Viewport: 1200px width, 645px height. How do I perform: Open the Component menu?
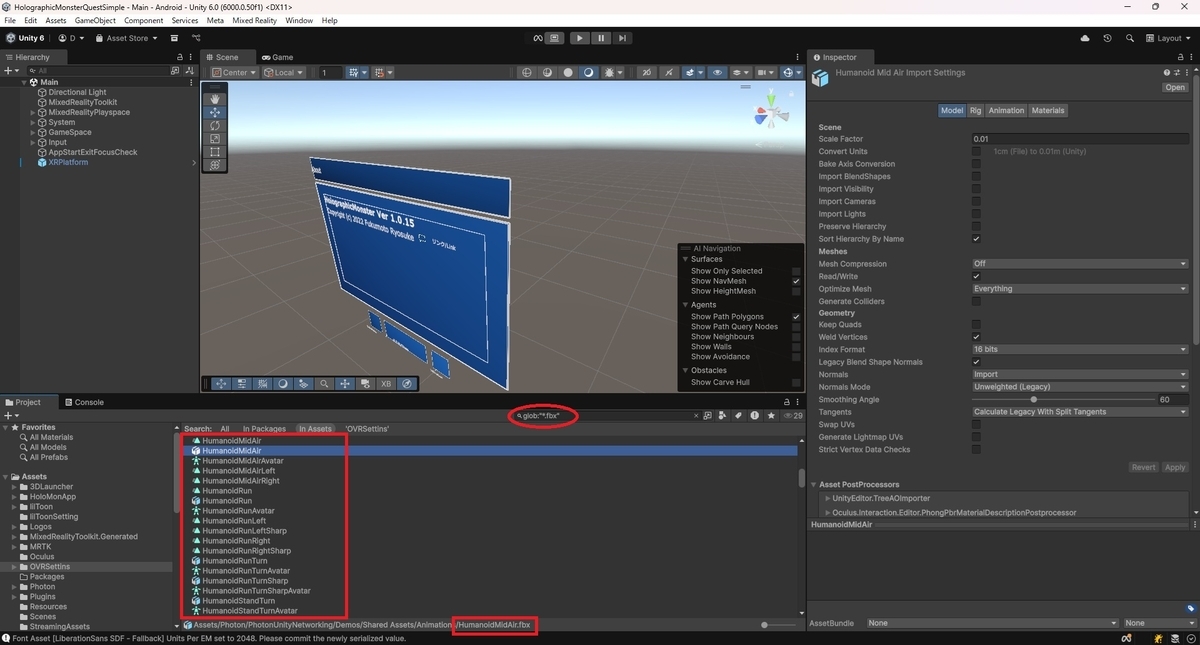[144, 20]
